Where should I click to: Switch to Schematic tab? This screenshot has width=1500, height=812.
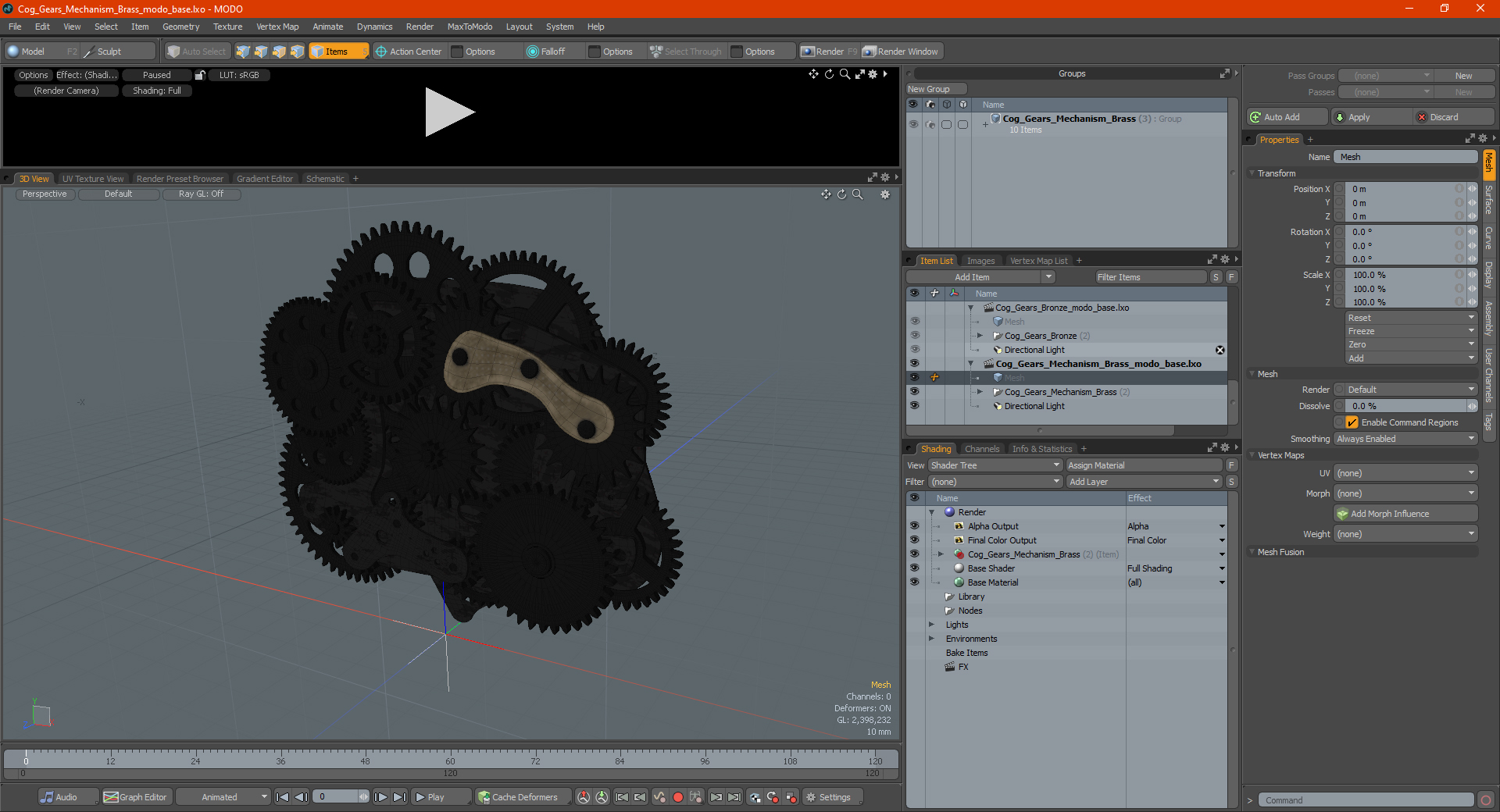[x=325, y=179]
